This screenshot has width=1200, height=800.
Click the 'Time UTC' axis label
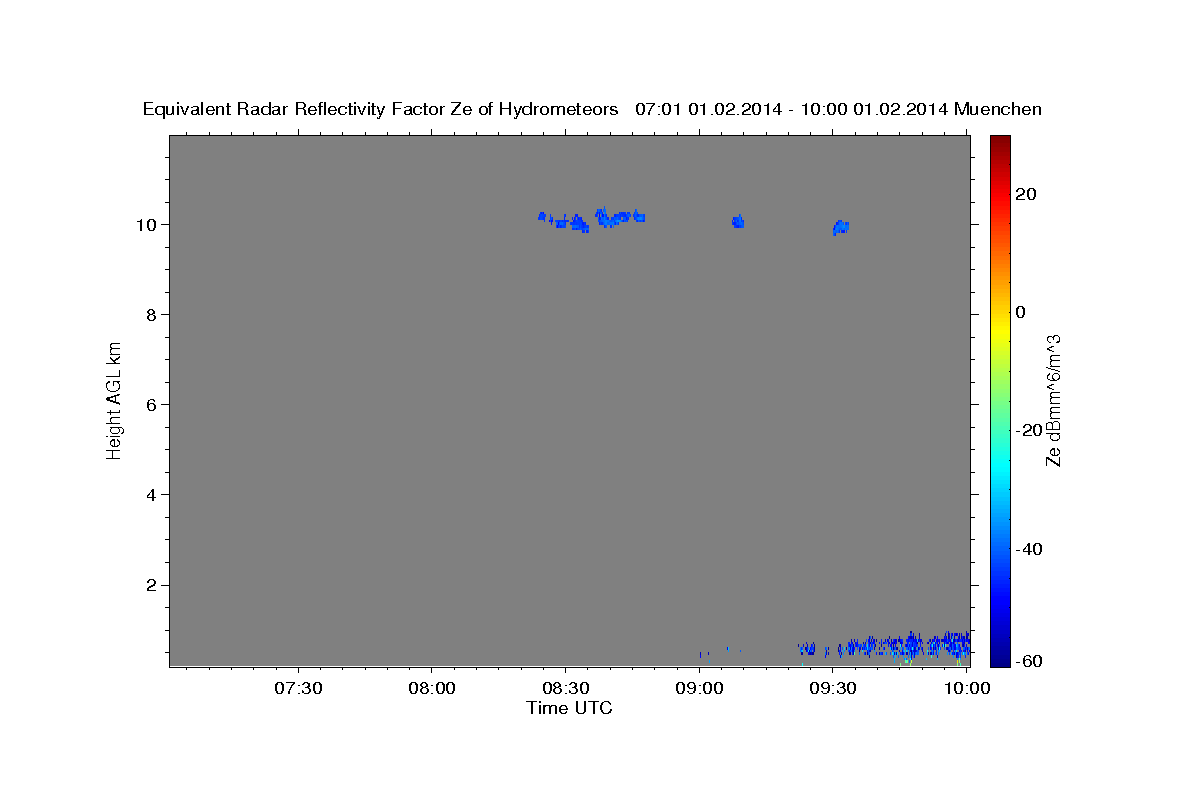pyautogui.click(x=569, y=708)
